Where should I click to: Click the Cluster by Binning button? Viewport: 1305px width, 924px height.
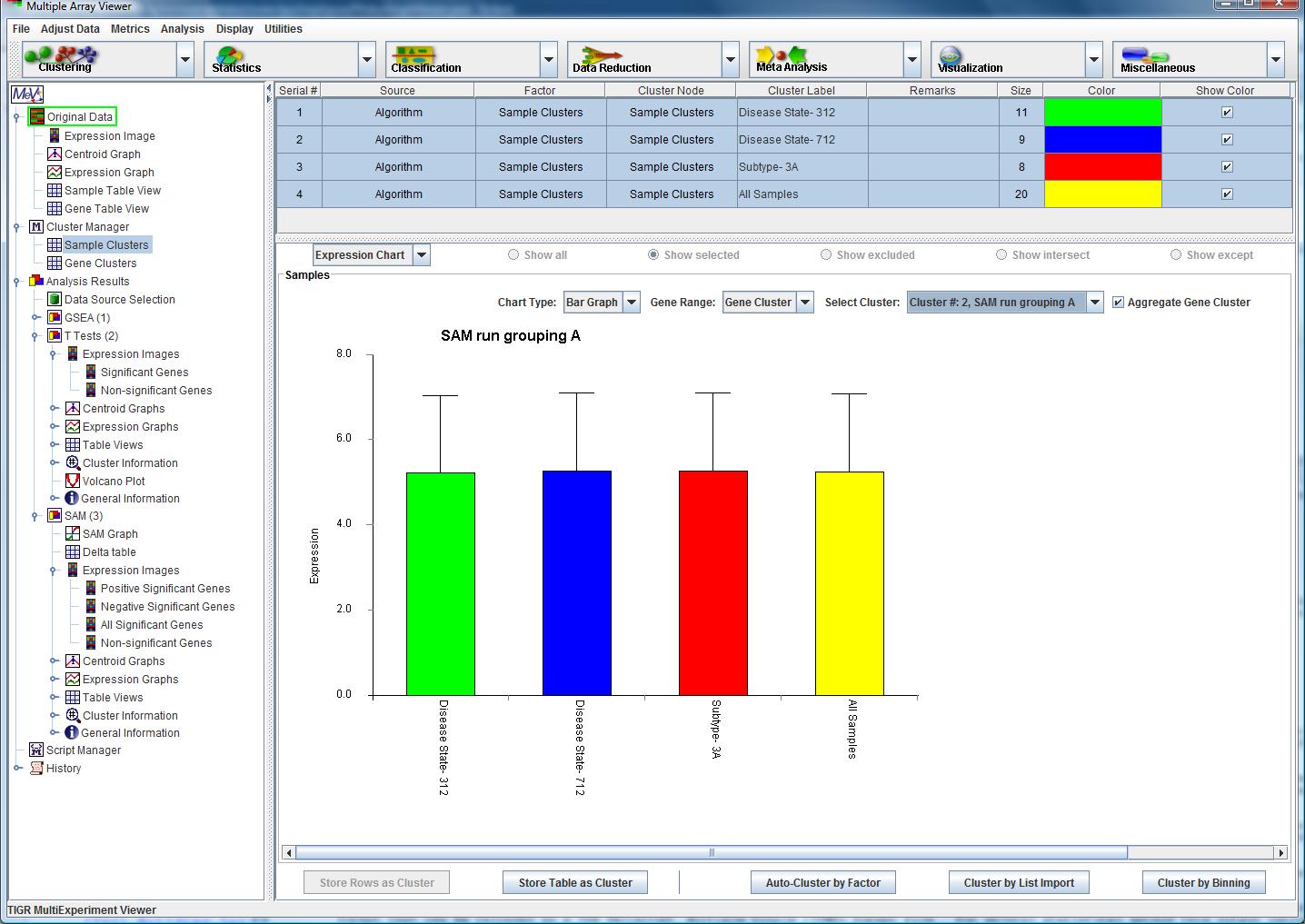pyautogui.click(x=1203, y=882)
